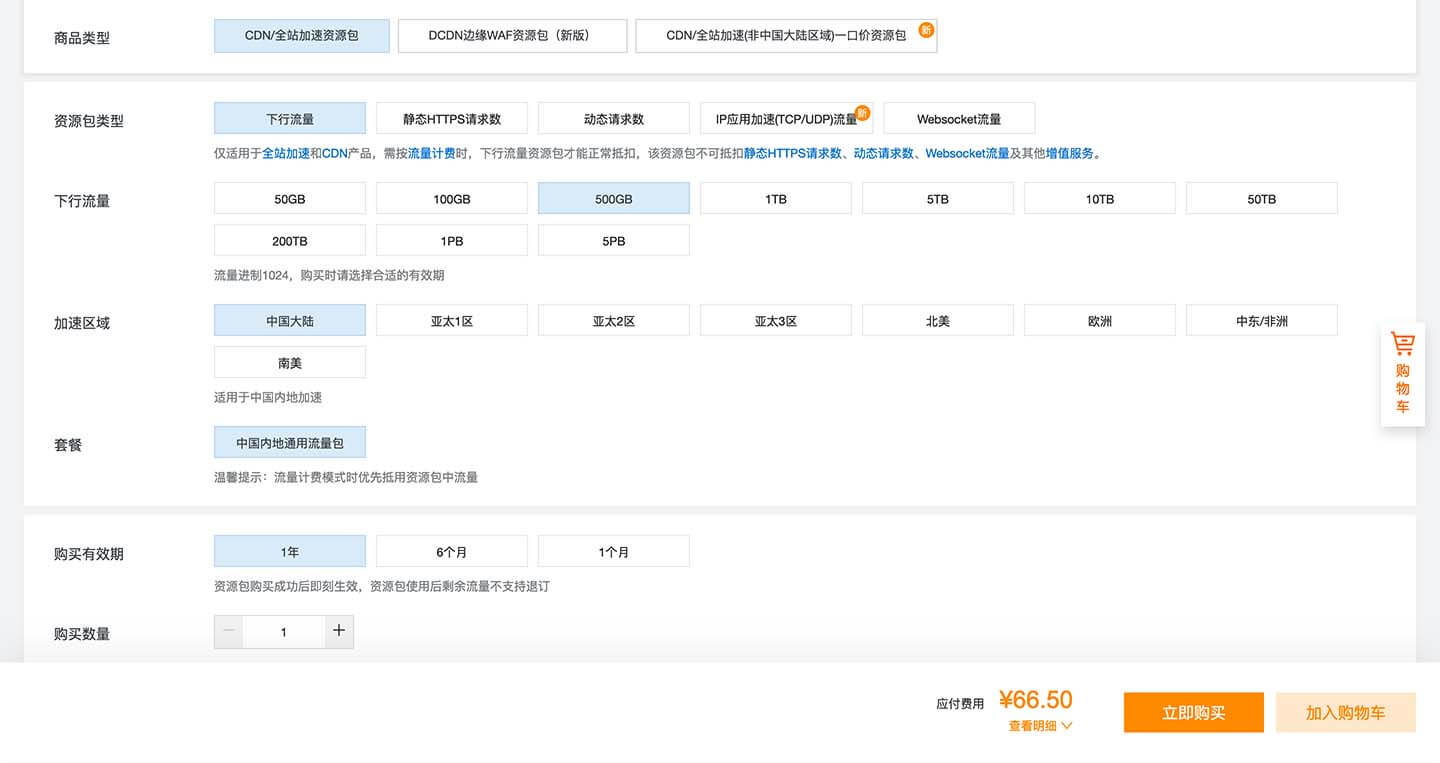The width and height of the screenshot is (1440, 763).
Task: Pick 欧洲 acceleration region
Action: pos(1100,320)
